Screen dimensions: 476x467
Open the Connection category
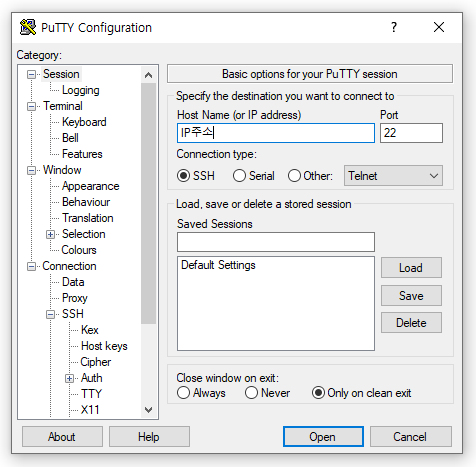(69, 266)
